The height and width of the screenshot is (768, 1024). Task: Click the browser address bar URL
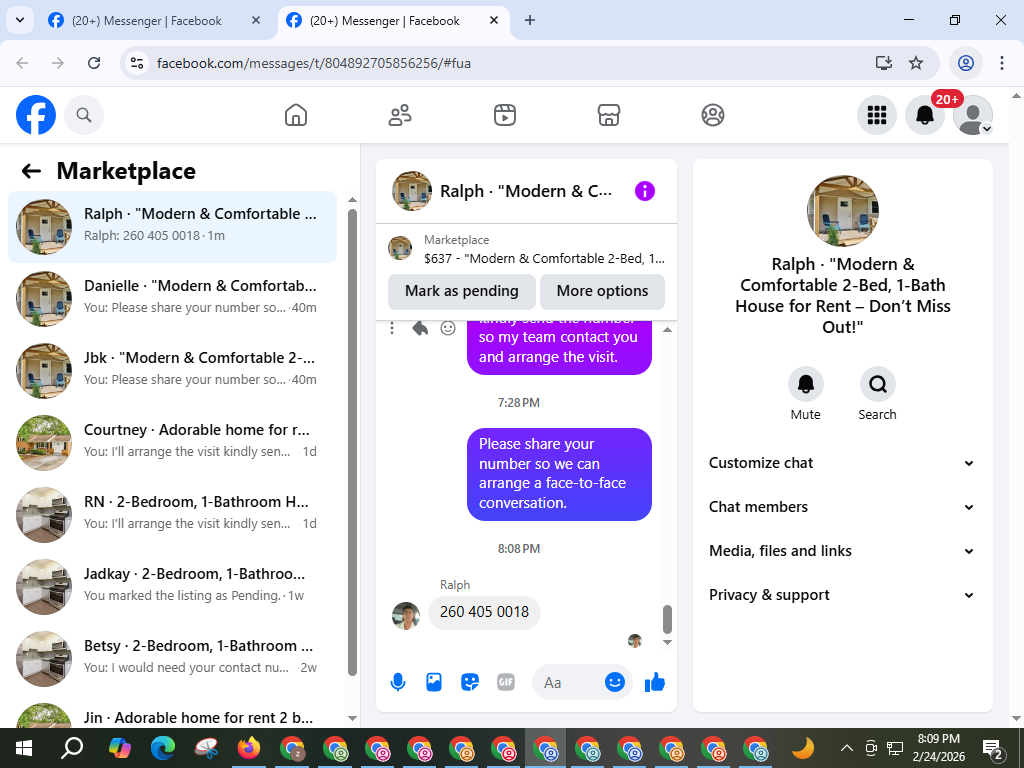click(x=313, y=63)
